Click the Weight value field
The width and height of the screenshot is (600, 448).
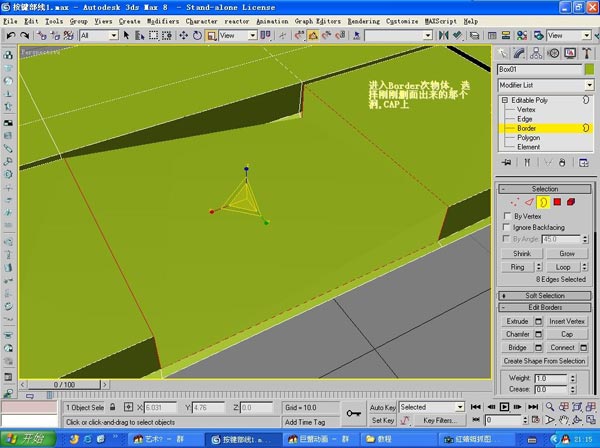tap(551, 378)
